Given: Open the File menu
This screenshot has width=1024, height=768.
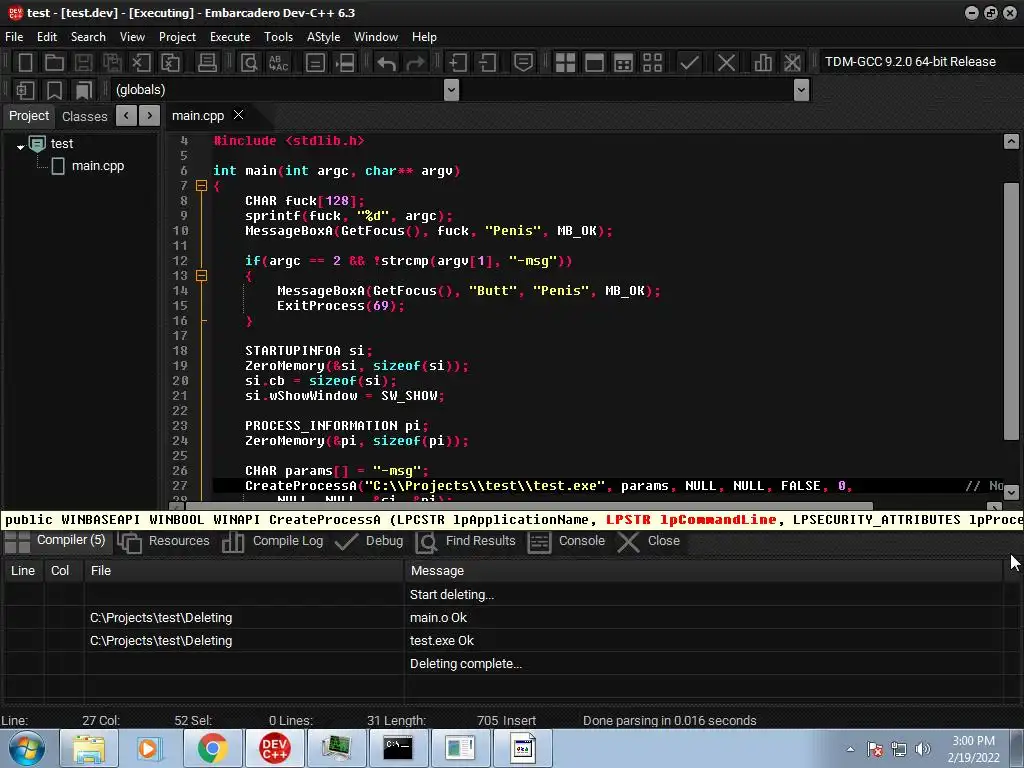Looking at the screenshot, I should click(x=14, y=37).
